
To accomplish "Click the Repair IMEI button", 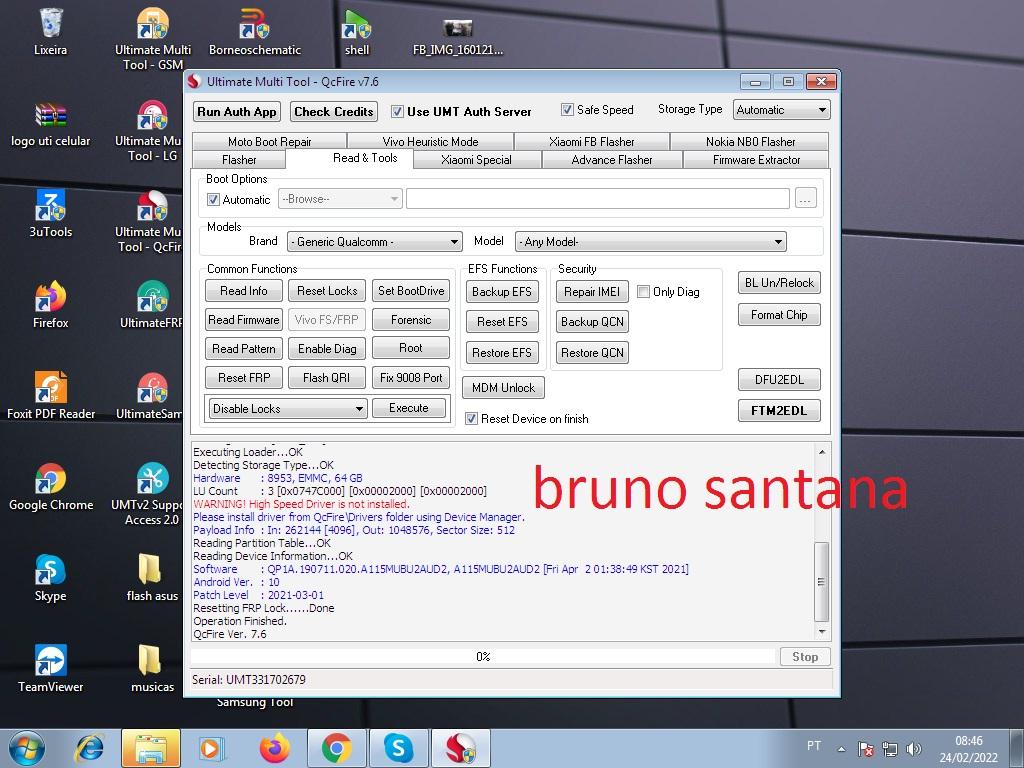I will coord(592,292).
